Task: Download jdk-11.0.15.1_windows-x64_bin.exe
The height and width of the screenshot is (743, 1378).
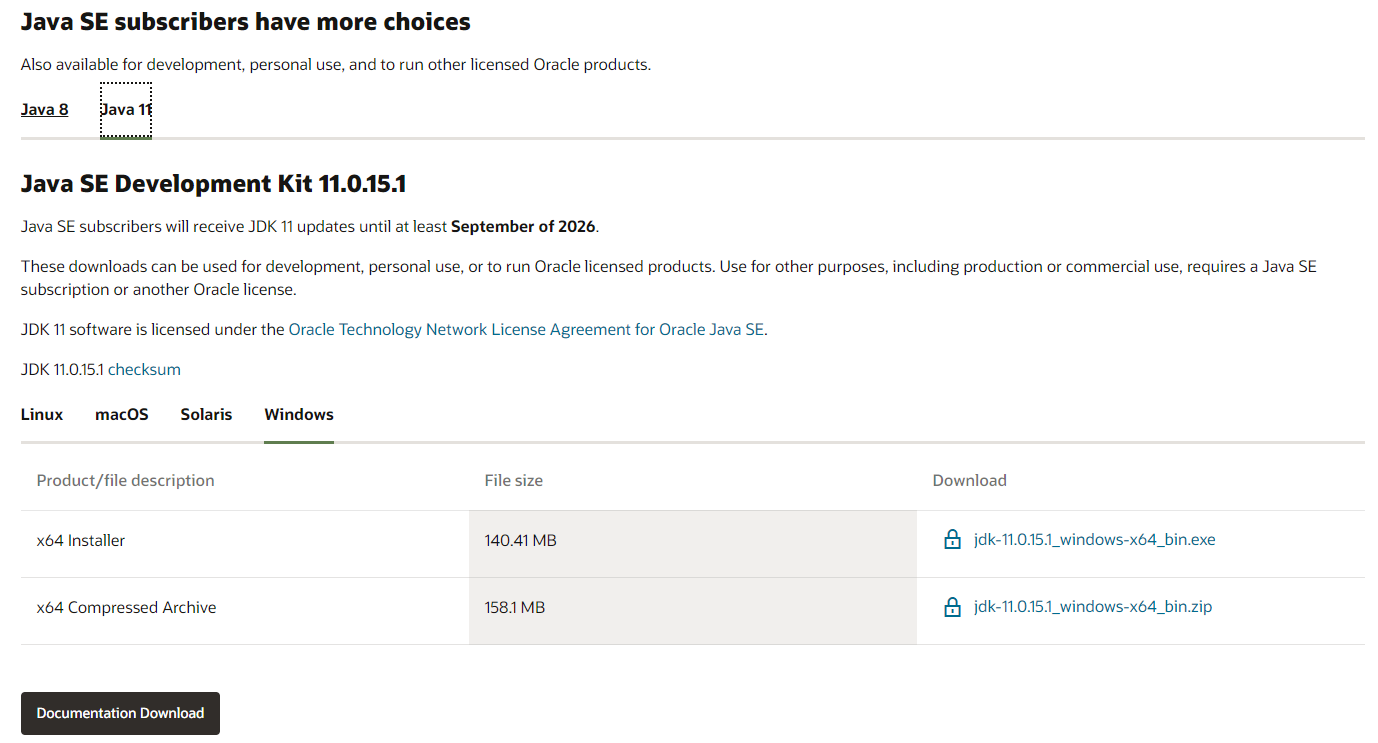Action: coord(1094,540)
